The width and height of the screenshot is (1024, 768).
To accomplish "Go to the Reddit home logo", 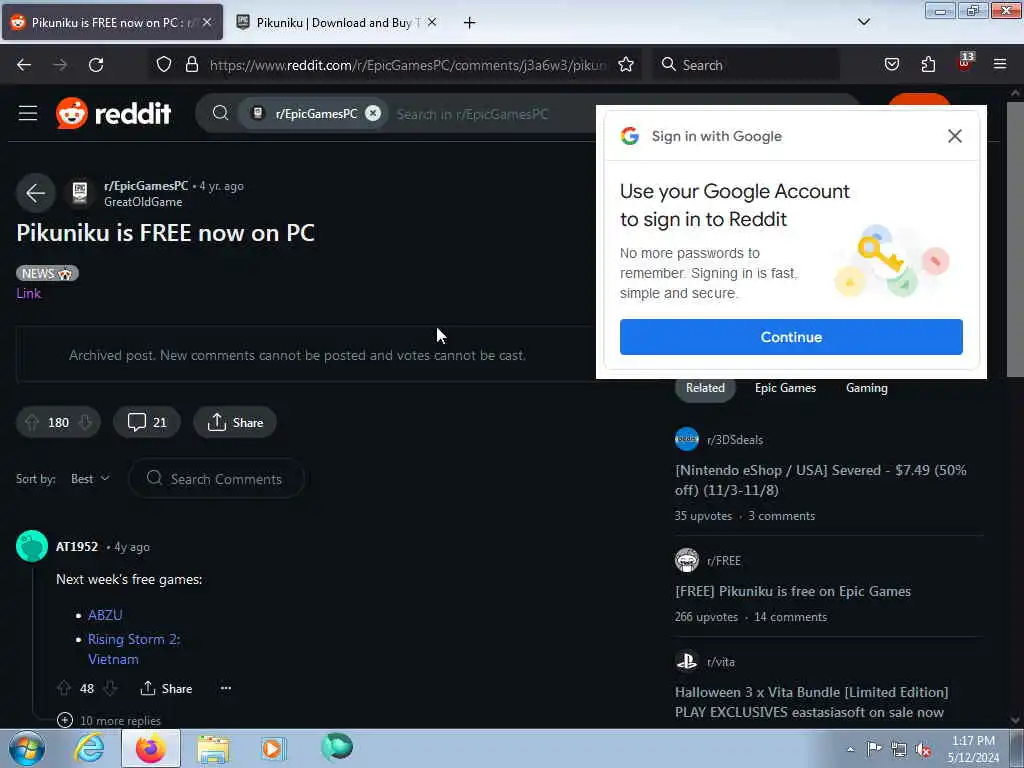I will 114,113.
